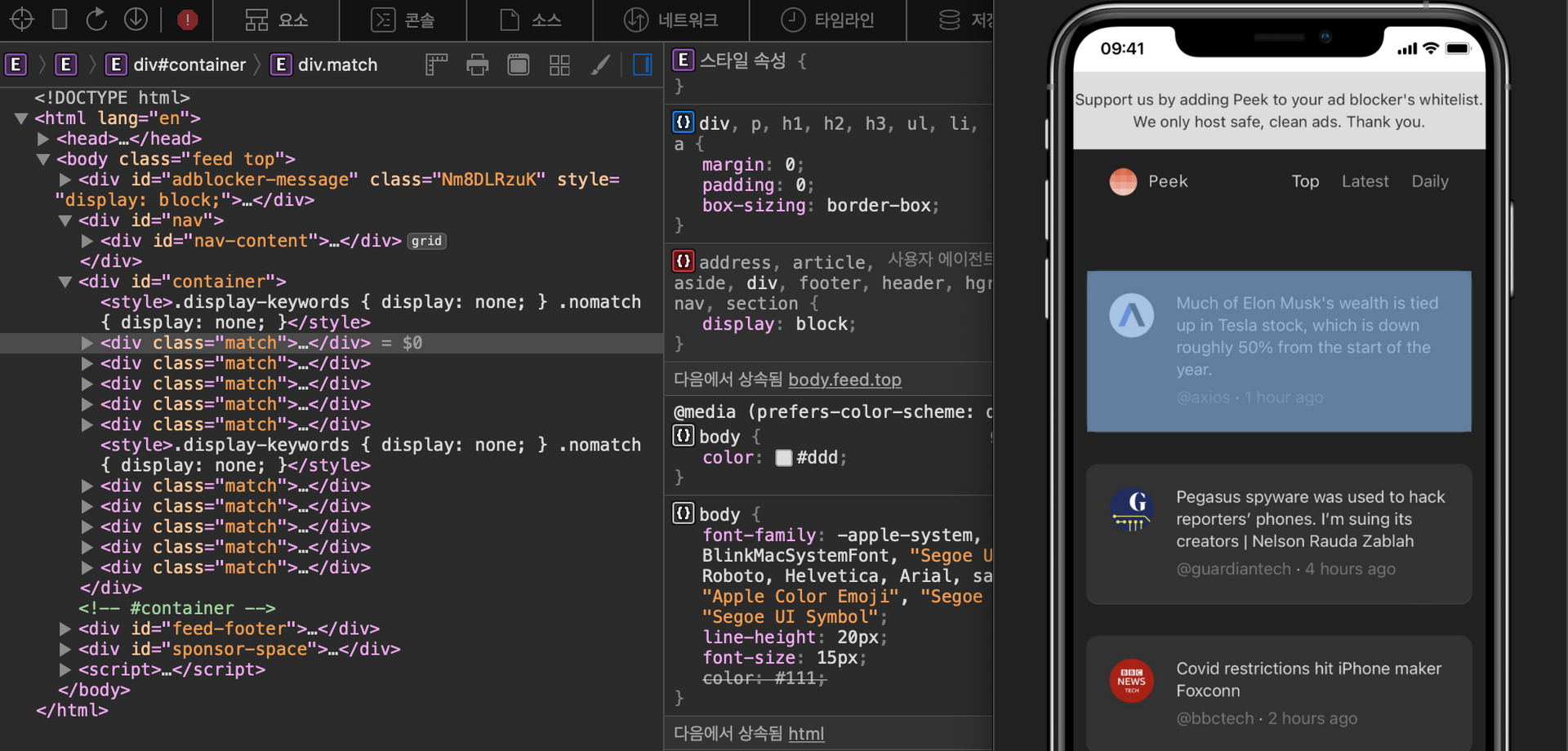
Task: Toggle the details sidebar icon
Action: tap(643, 64)
